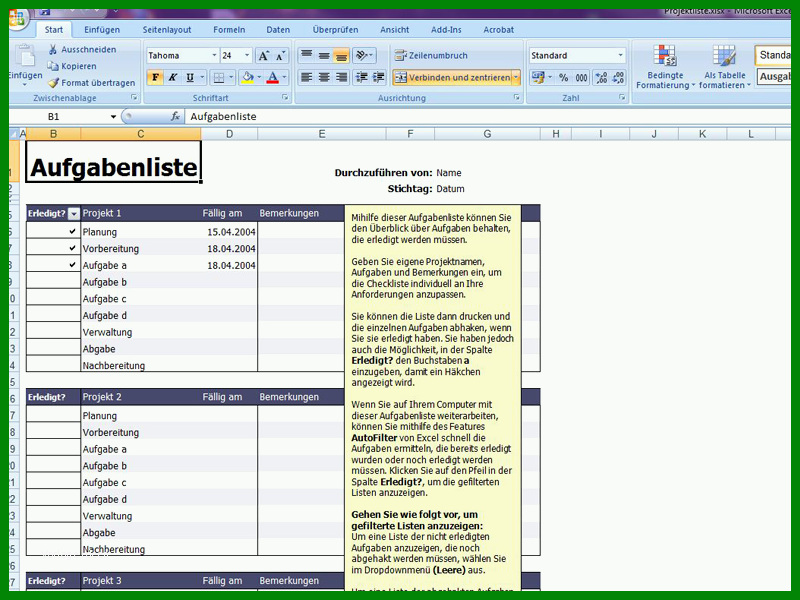Copy selection with the Kopieren icon
The height and width of the screenshot is (600, 800).
53,66
